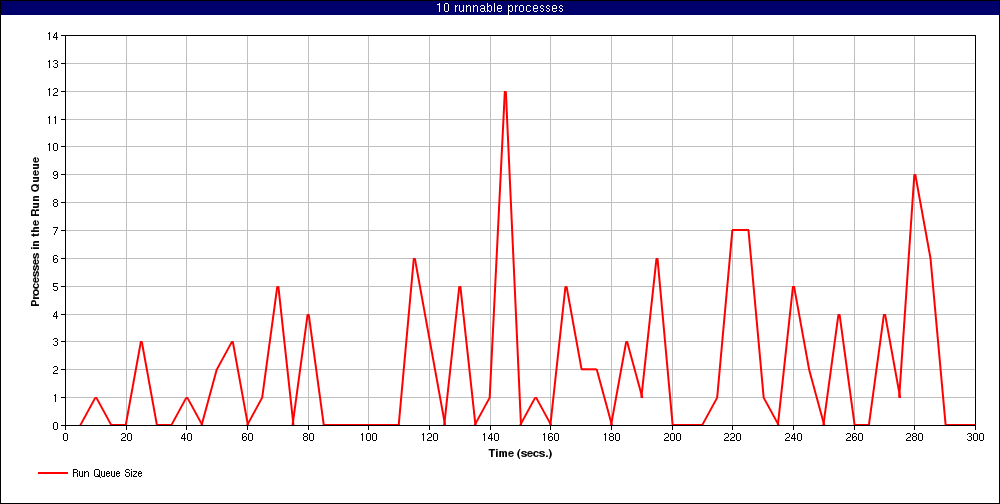
Task: Click the x-axis label '220'
Action: [x=733, y=437]
